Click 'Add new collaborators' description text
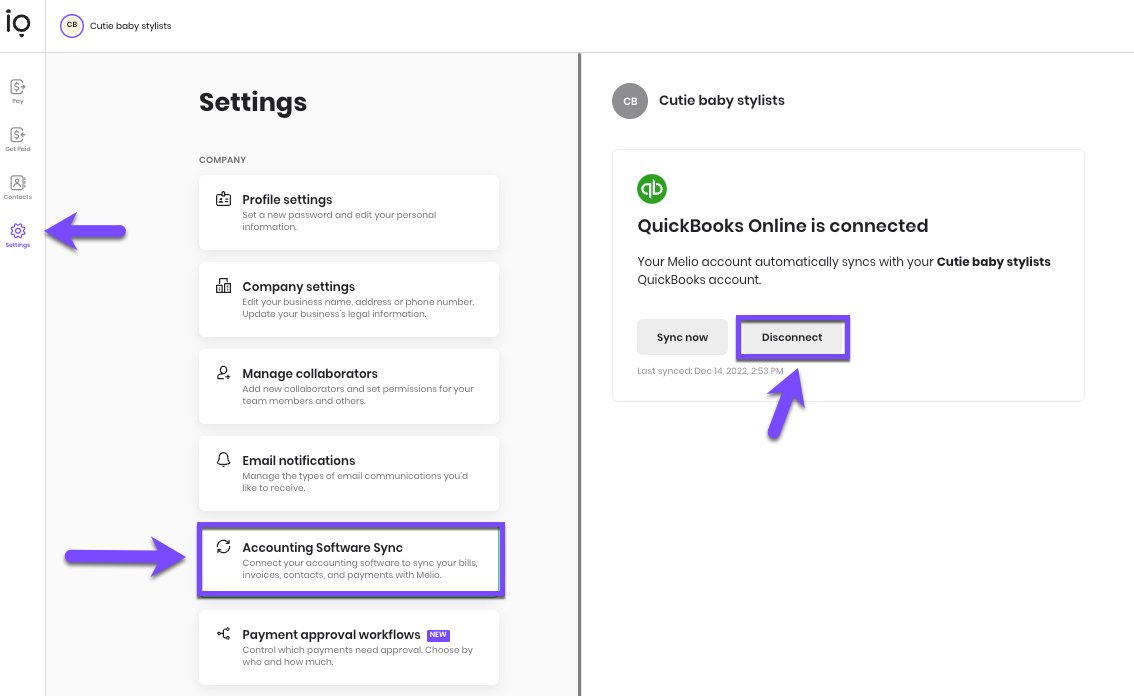Image resolution: width=1134 pixels, height=696 pixels. click(x=358, y=394)
